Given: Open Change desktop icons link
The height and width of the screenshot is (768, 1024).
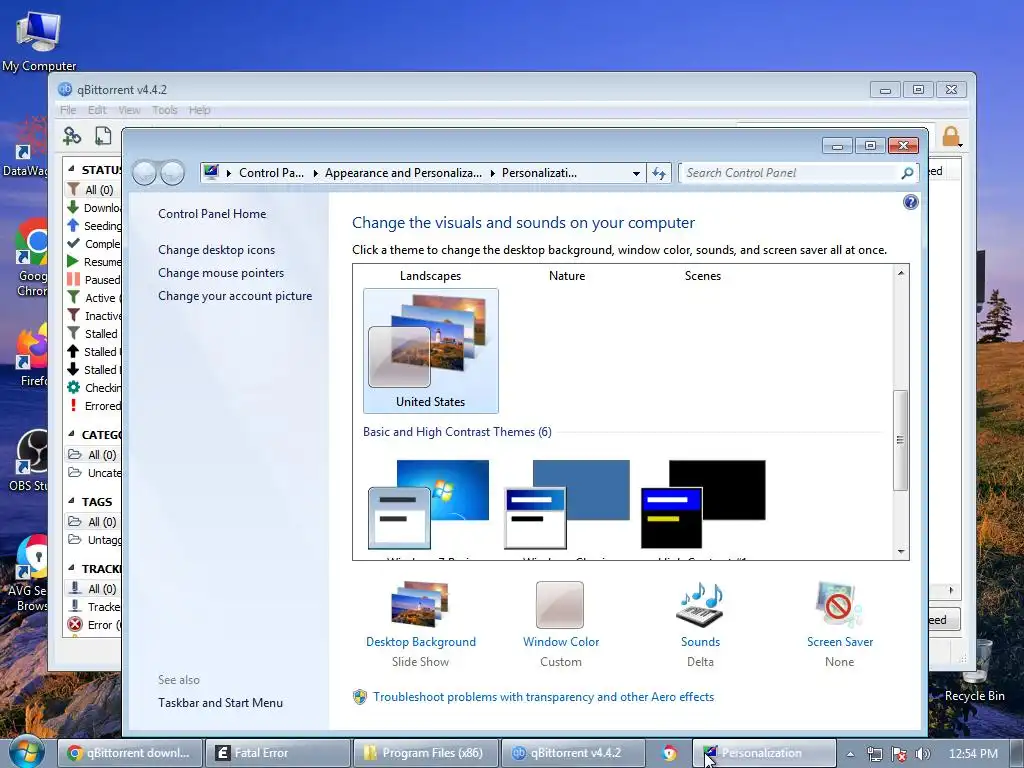Looking at the screenshot, I should (216, 249).
